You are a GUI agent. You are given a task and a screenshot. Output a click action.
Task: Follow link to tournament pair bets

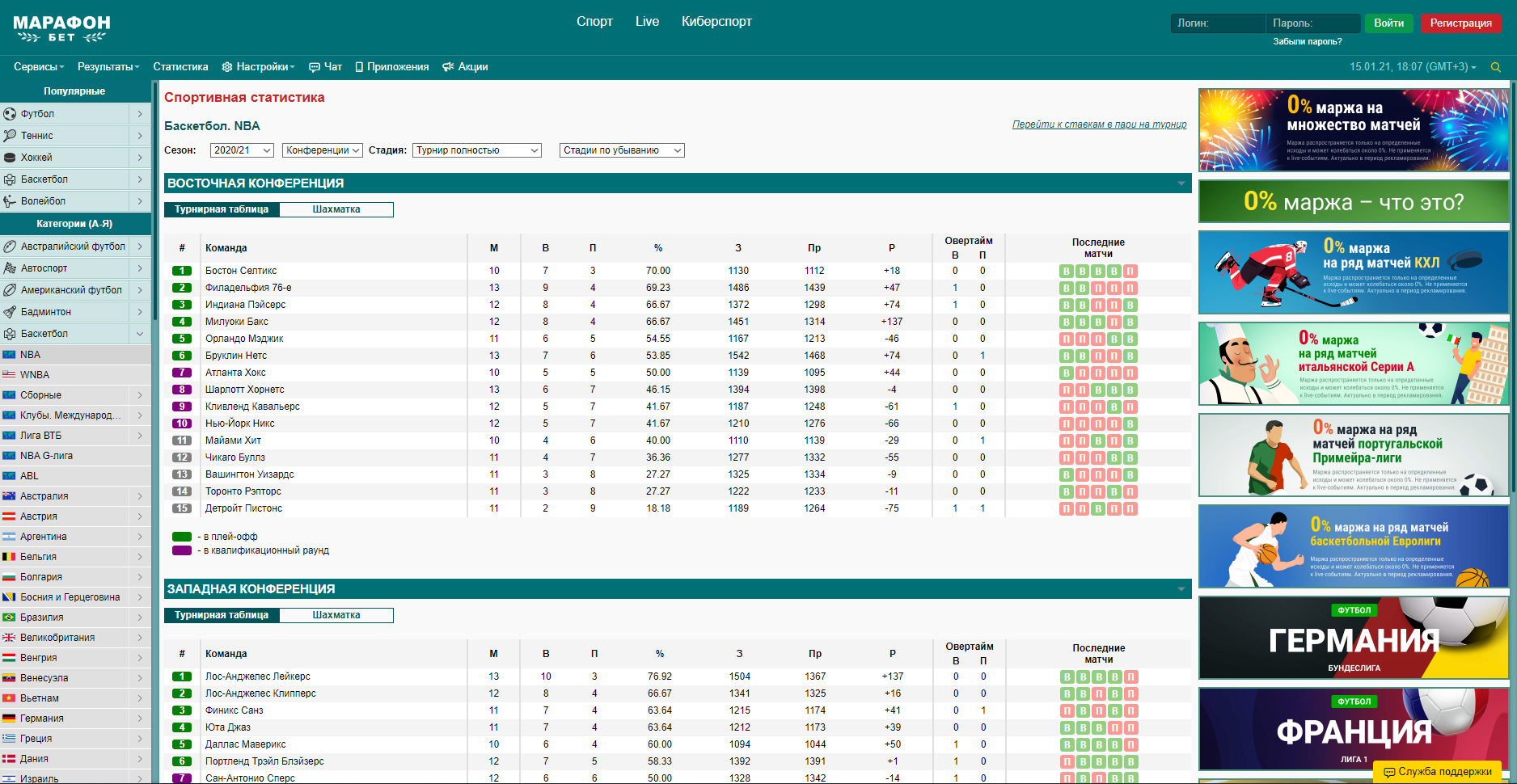click(1099, 124)
